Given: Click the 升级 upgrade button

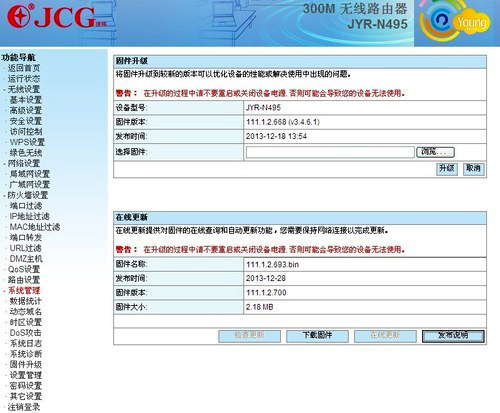Looking at the screenshot, I should pyautogui.click(x=447, y=169).
